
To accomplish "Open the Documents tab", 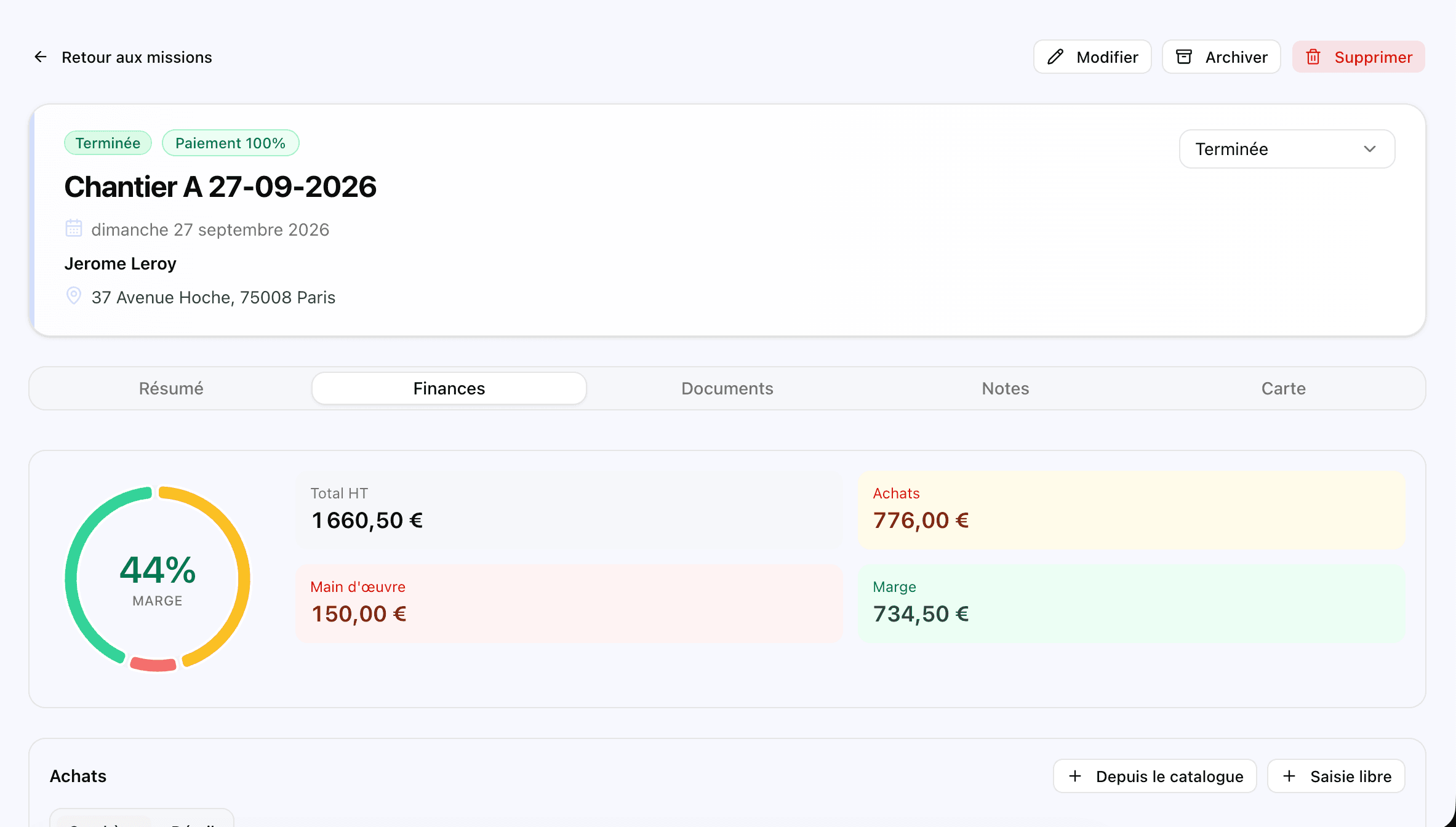I will click(x=727, y=388).
